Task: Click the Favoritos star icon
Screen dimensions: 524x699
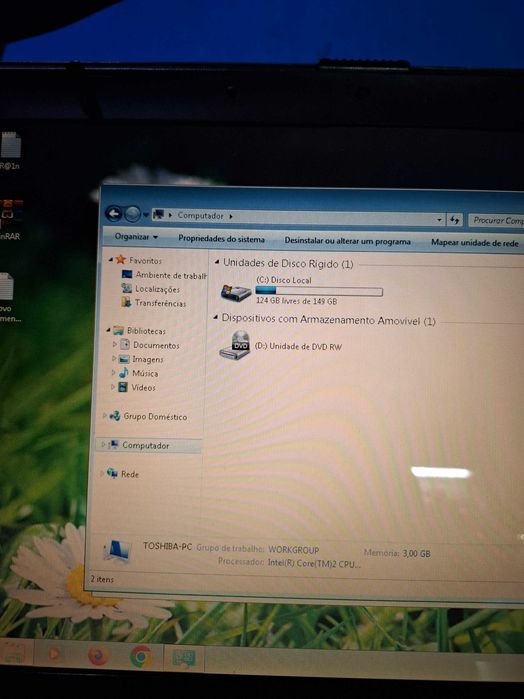Action: 120,259
